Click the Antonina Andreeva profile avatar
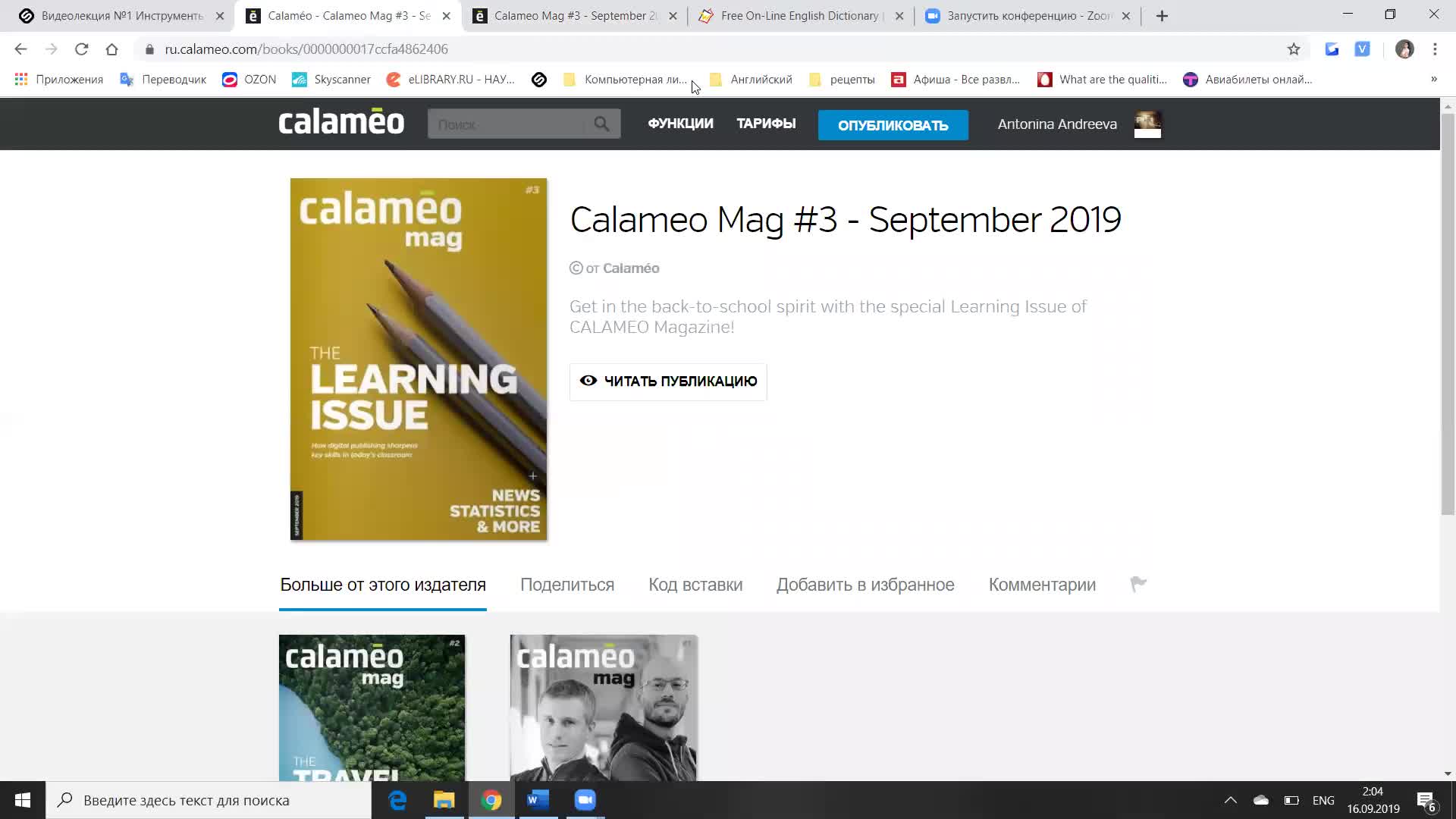The height and width of the screenshot is (819, 1456). pos(1147,124)
